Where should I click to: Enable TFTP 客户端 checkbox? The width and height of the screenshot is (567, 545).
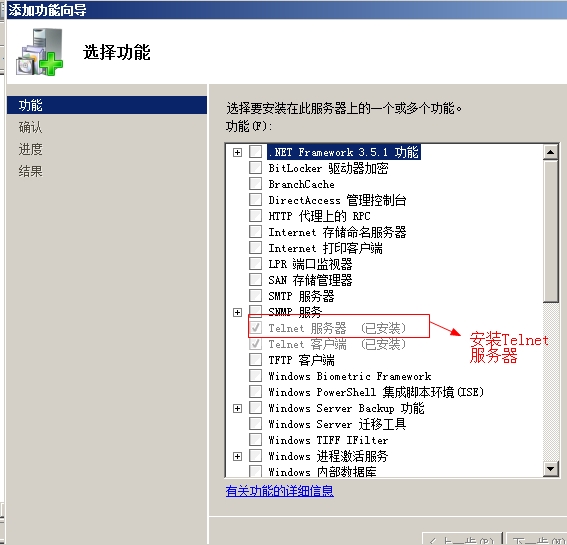click(x=255, y=360)
